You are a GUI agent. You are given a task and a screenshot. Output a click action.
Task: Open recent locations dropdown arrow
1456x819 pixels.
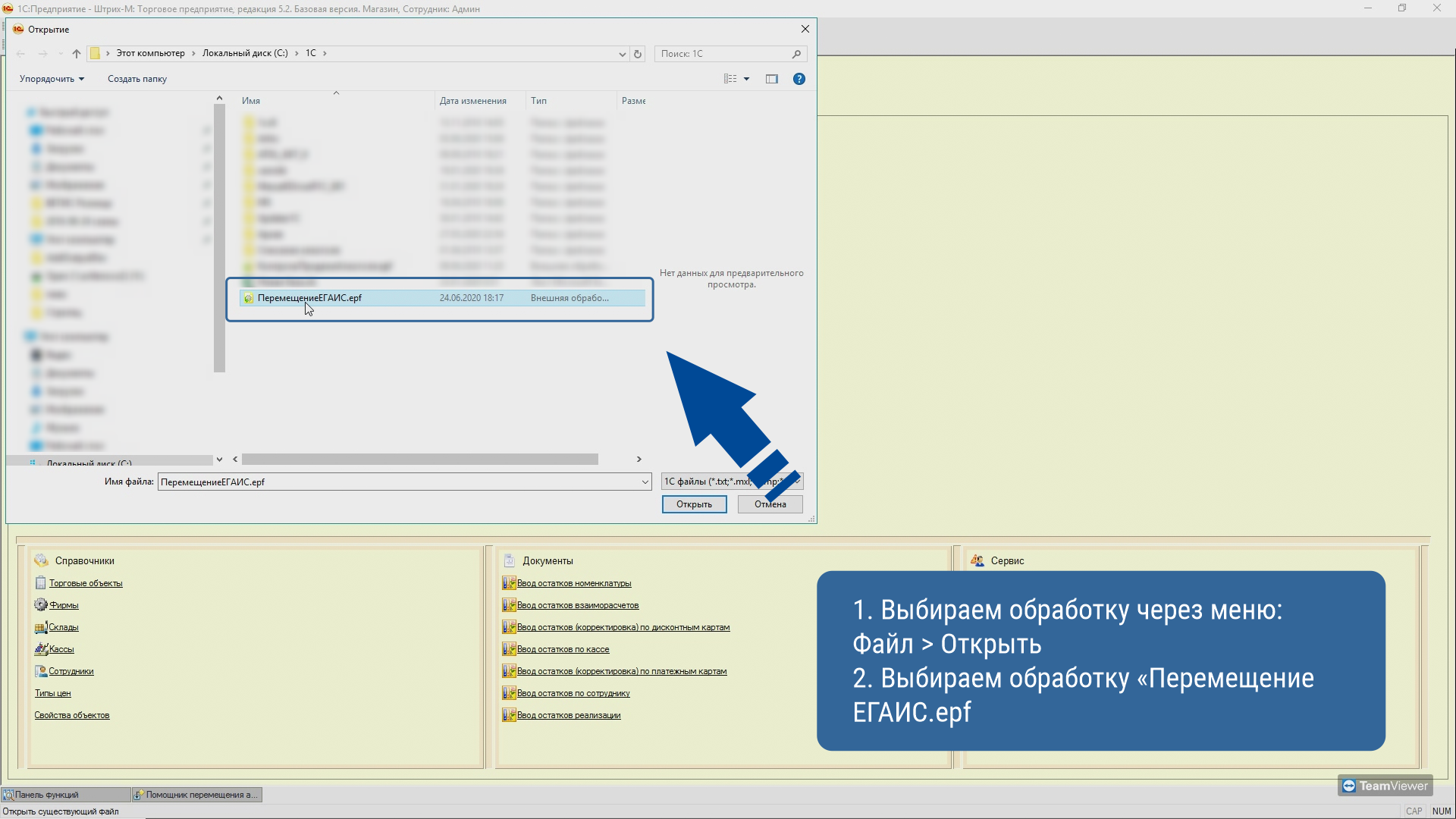pos(61,53)
